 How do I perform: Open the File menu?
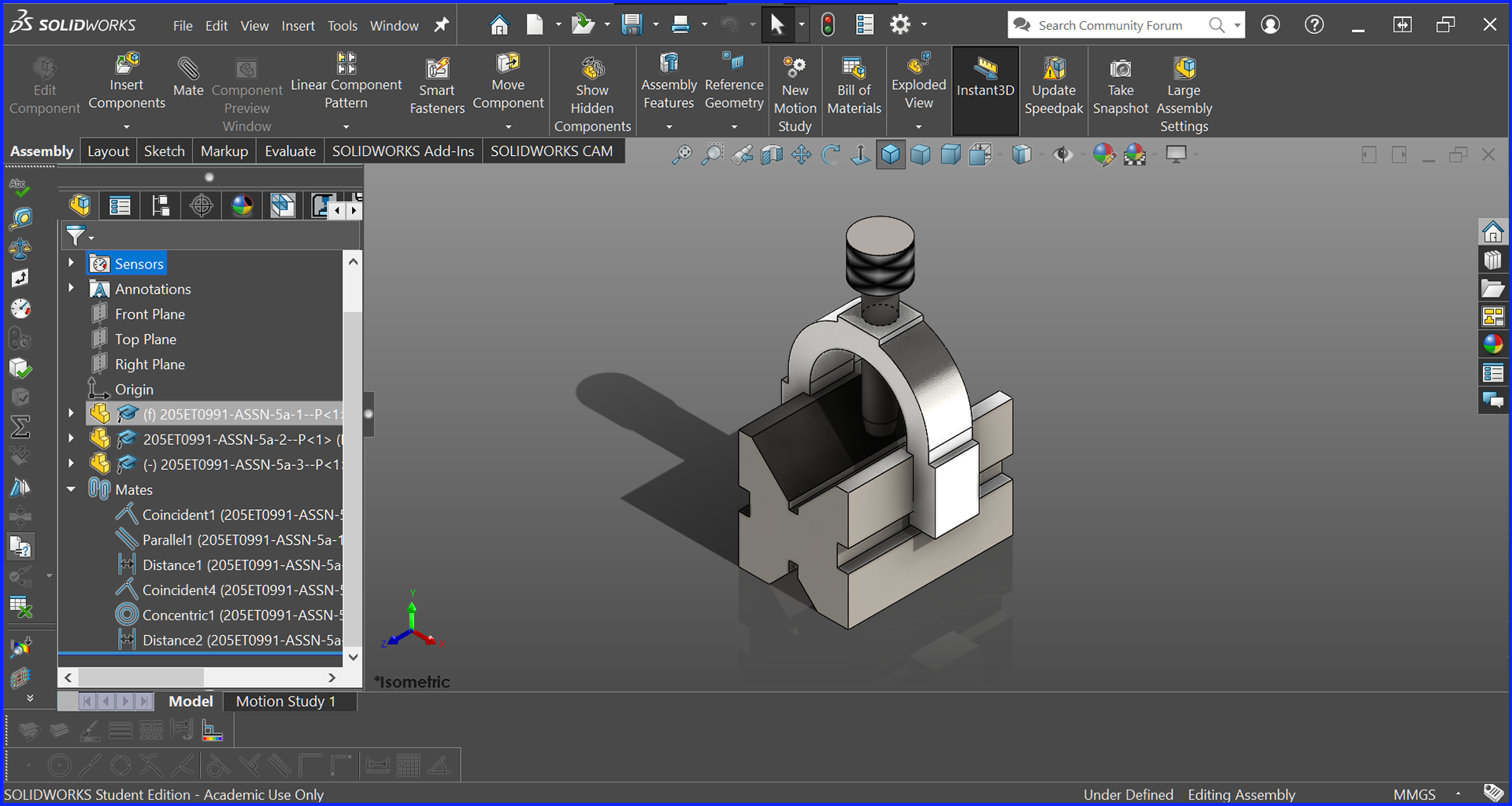pos(183,25)
